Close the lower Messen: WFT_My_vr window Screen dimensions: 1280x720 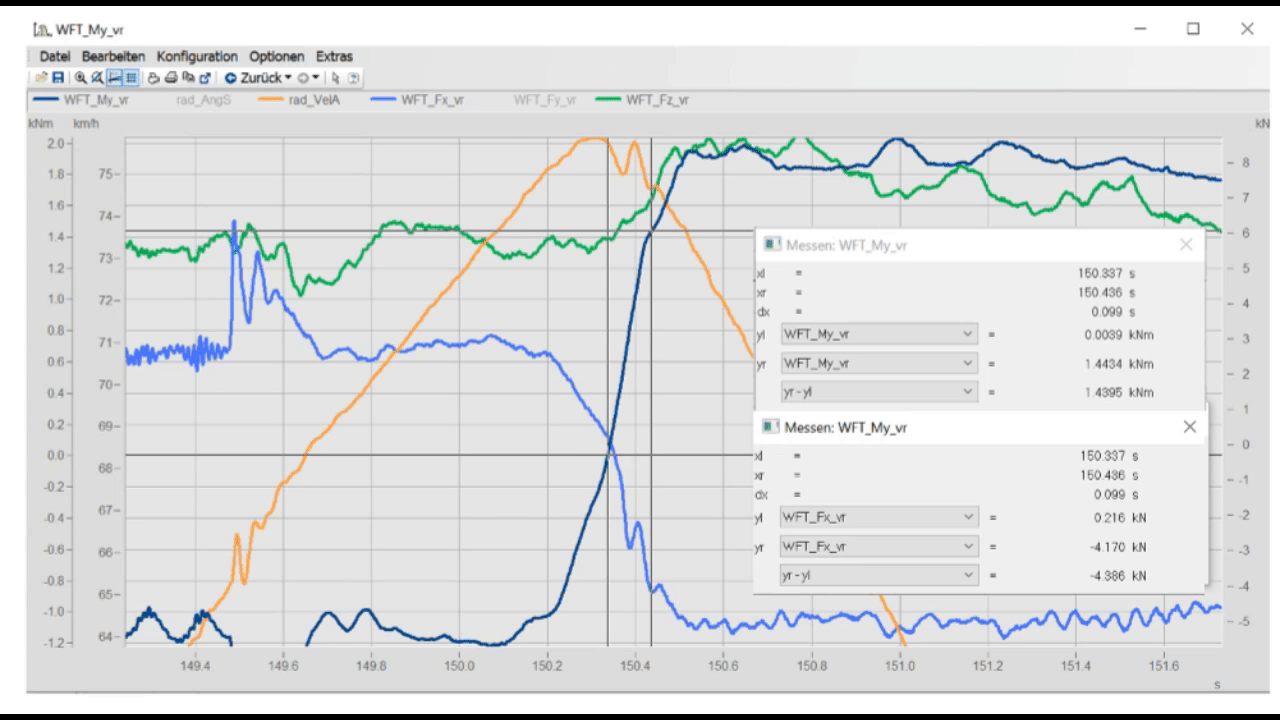pyautogui.click(x=1189, y=427)
